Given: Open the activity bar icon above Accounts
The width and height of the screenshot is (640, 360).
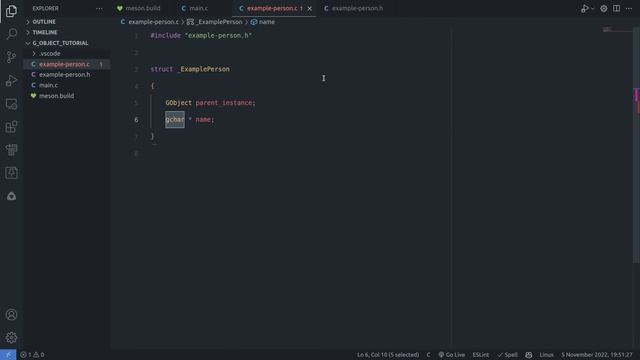Looking at the screenshot, I should [11, 196].
